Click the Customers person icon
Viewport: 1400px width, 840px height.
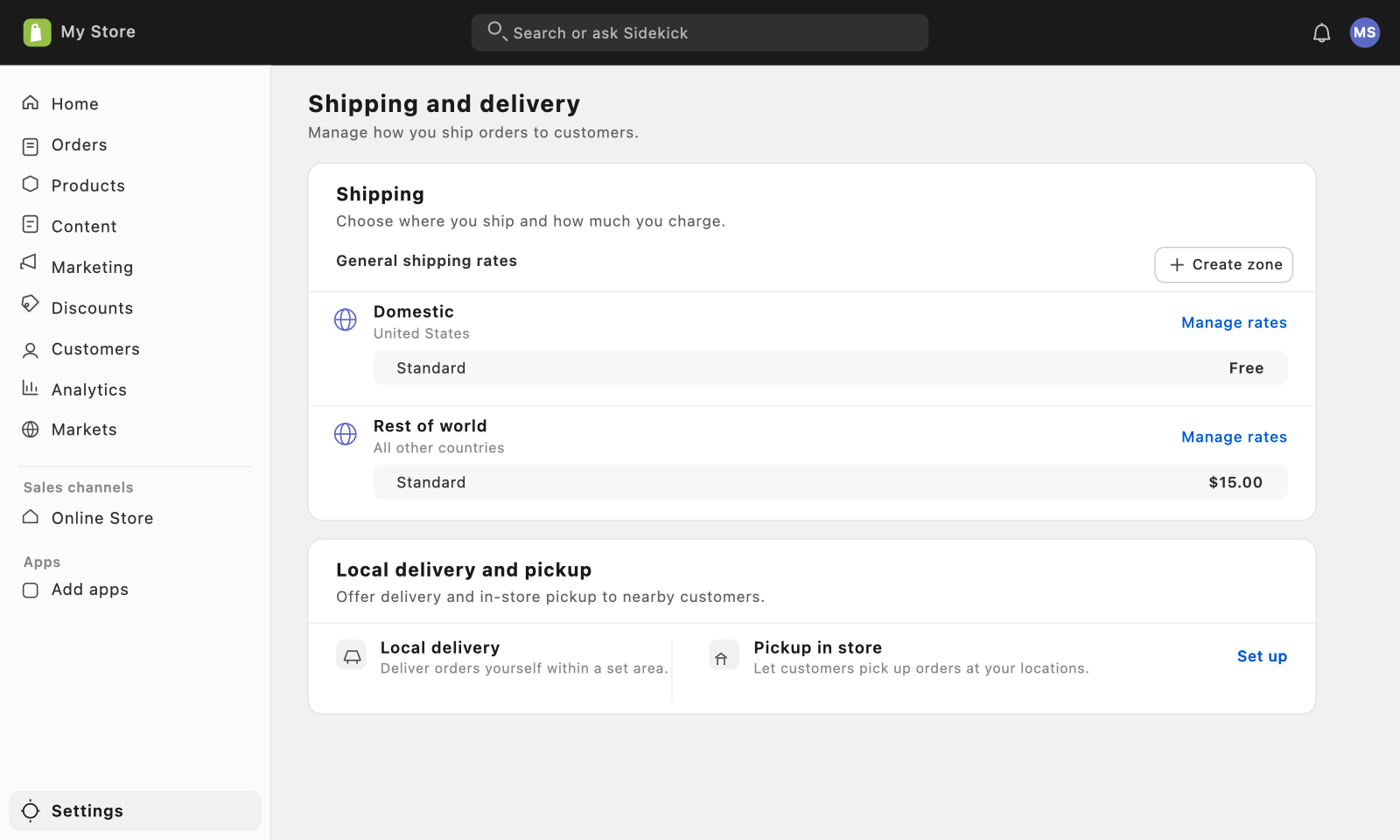31,351
